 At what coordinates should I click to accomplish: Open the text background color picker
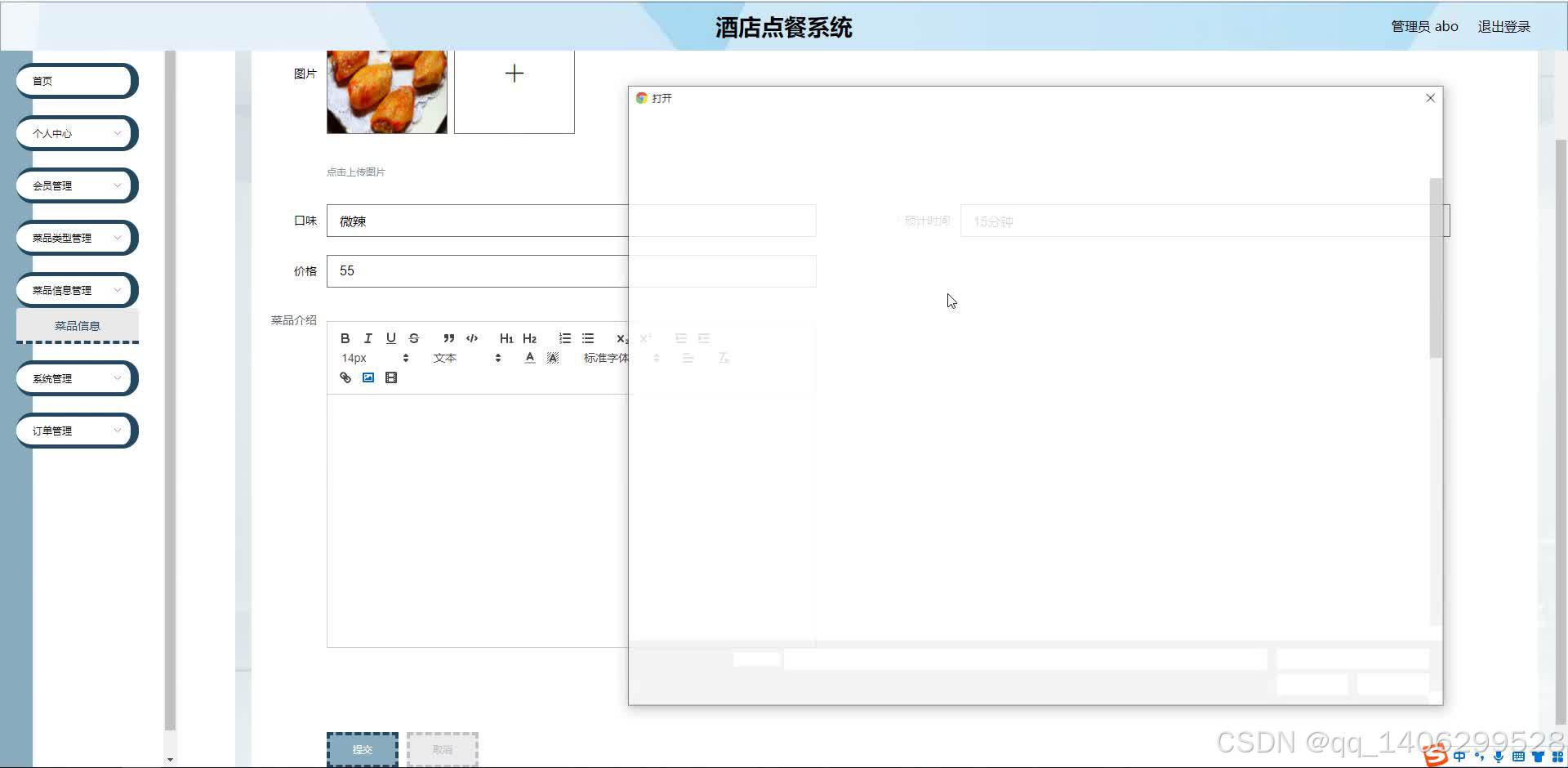(552, 358)
